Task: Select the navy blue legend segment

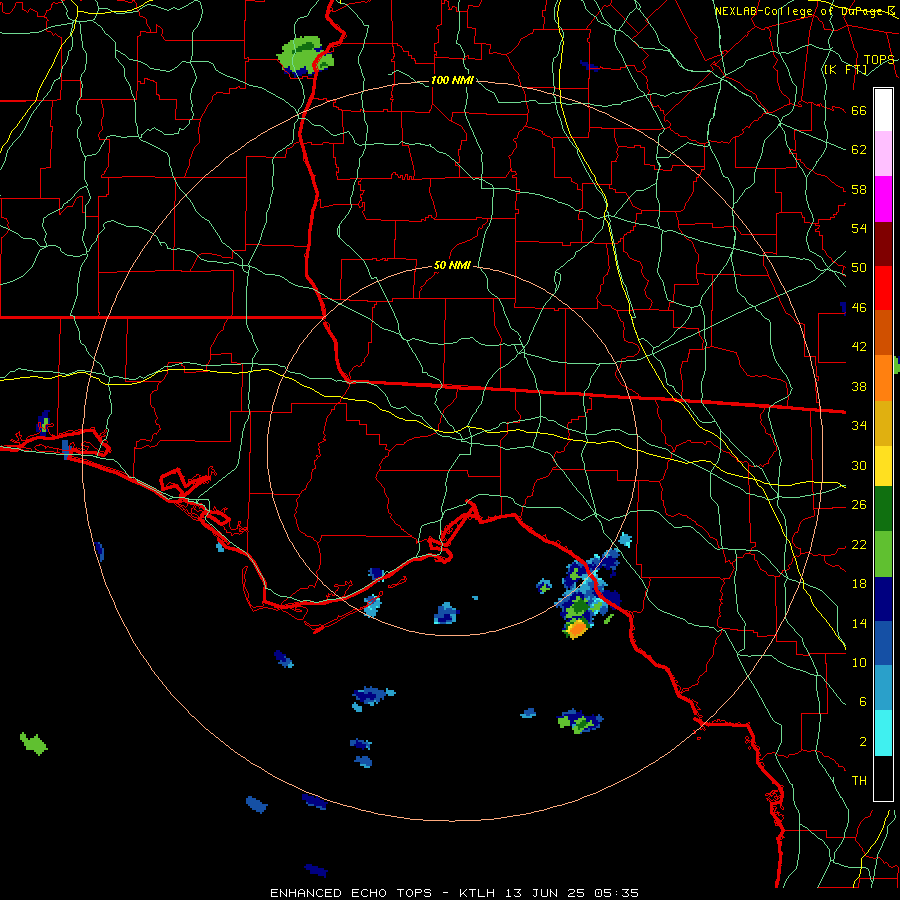Action: [x=883, y=599]
